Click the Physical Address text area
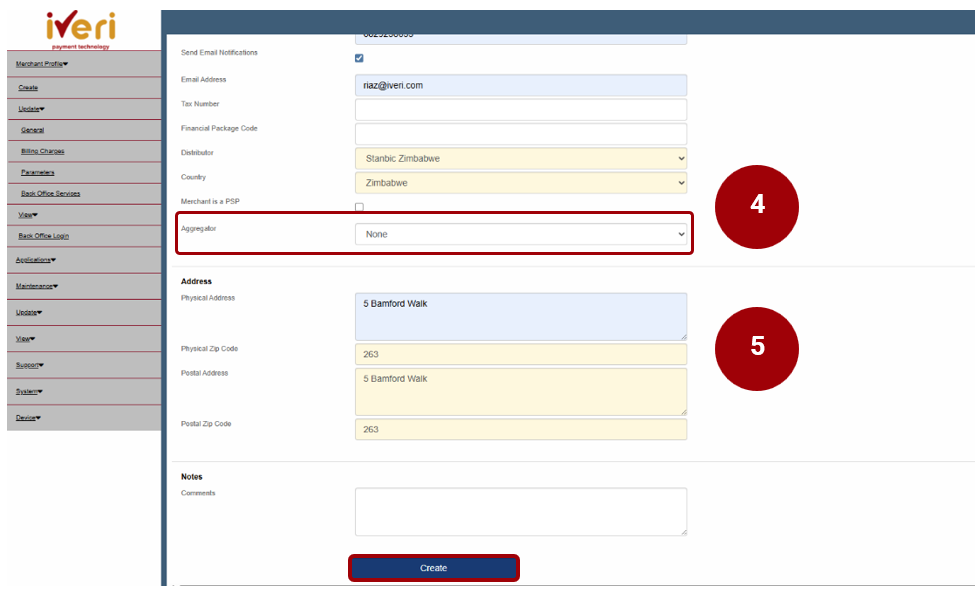Screen dimensions: 978x605 coord(521,317)
